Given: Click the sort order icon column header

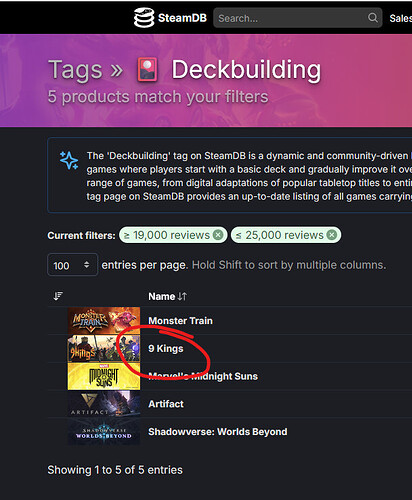Looking at the screenshot, I should click(x=58, y=296).
